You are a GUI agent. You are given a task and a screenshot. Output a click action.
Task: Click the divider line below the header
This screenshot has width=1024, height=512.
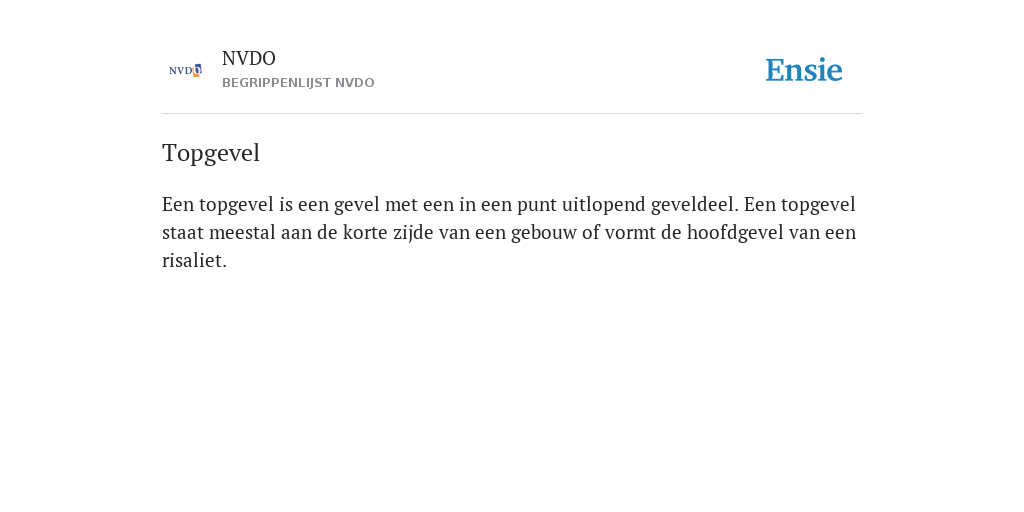pos(512,114)
